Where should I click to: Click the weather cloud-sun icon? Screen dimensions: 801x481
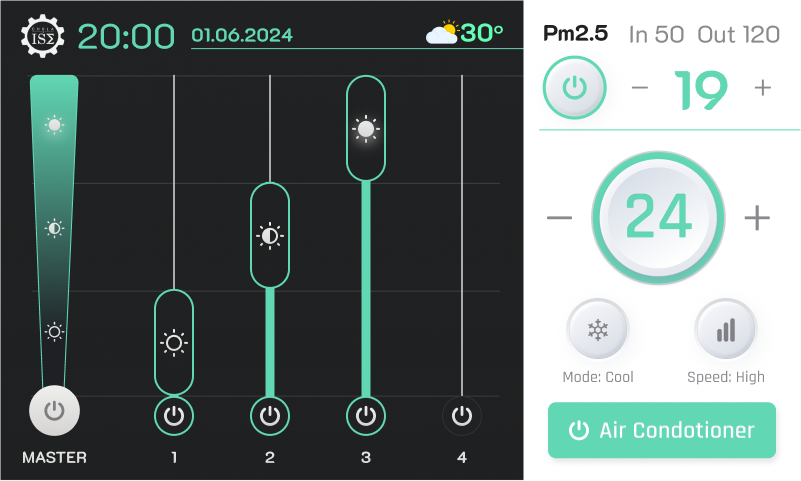[442, 33]
